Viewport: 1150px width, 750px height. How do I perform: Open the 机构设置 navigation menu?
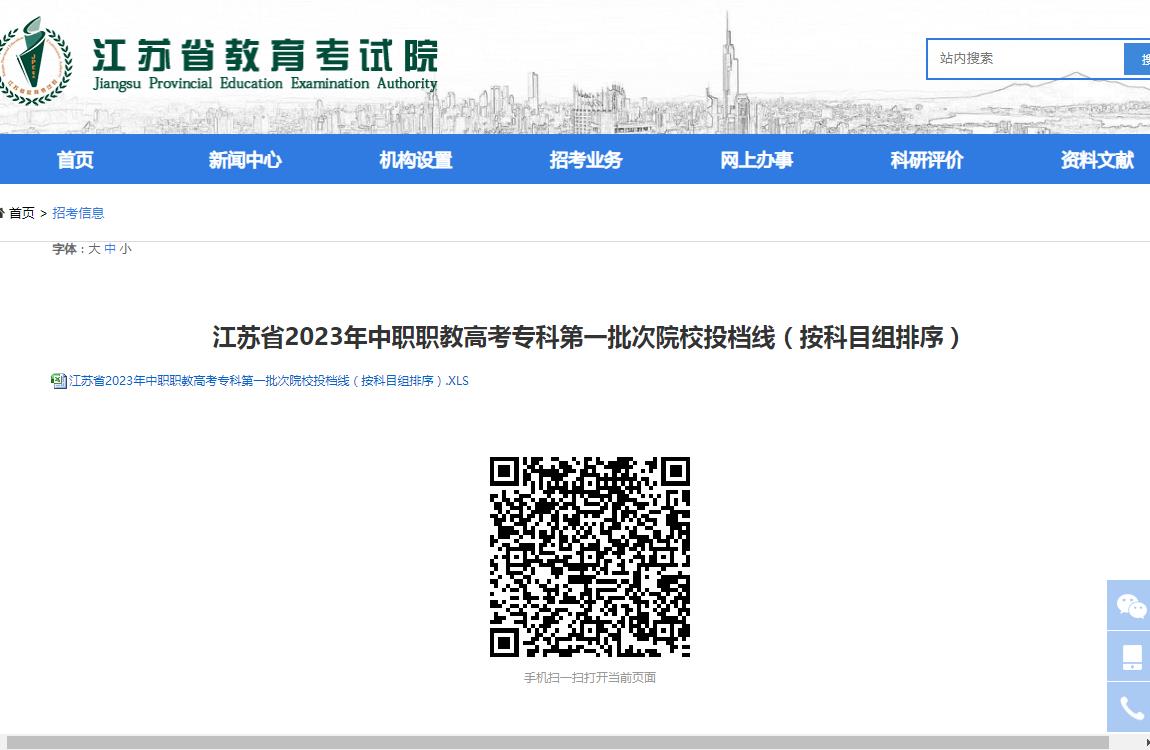(x=416, y=160)
